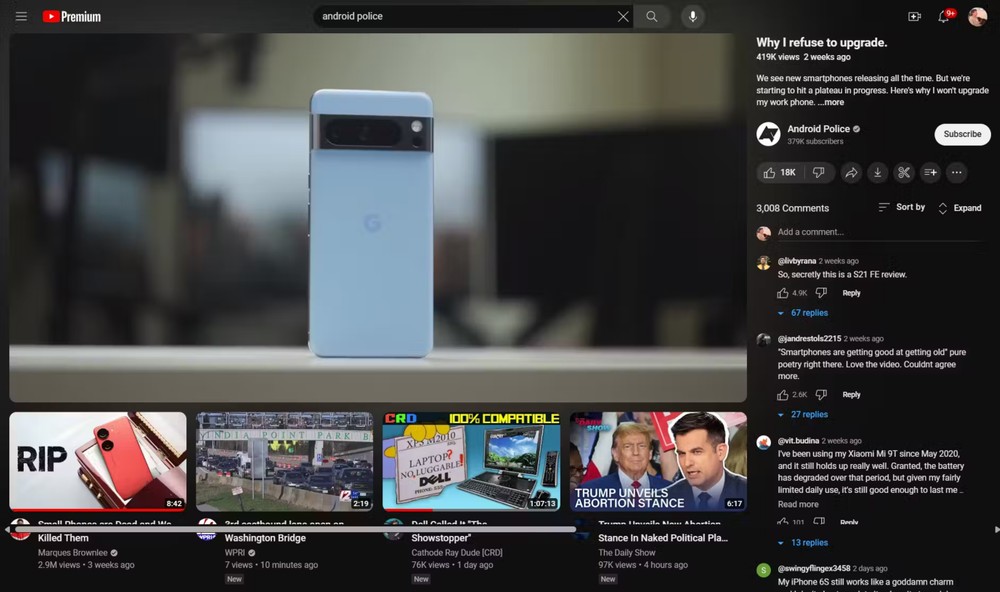Click the horizontal scrollbar under thumbnails

pyautogui.click(x=293, y=529)
